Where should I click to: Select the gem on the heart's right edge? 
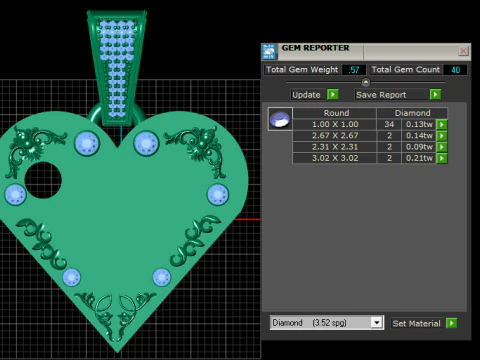click(218, 195)
